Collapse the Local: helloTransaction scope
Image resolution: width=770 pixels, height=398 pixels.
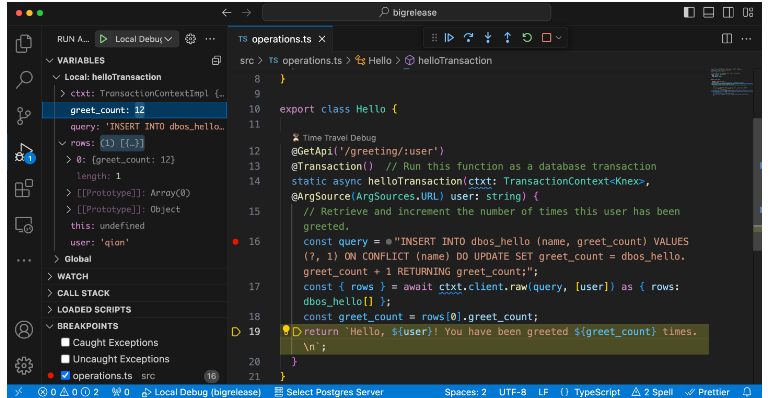point(56,77)
